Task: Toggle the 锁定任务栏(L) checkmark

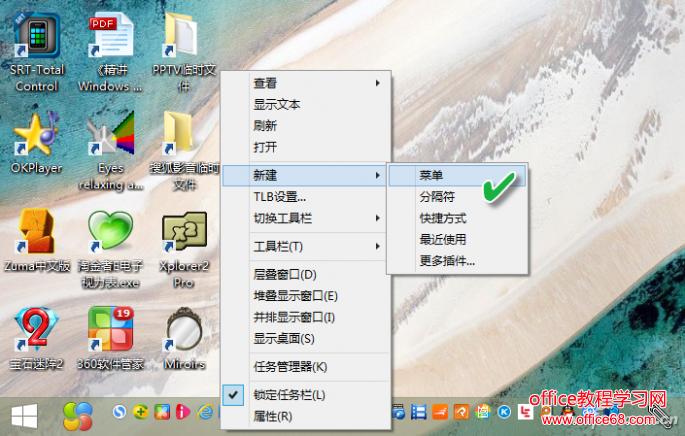Action: tap(233, 395)
